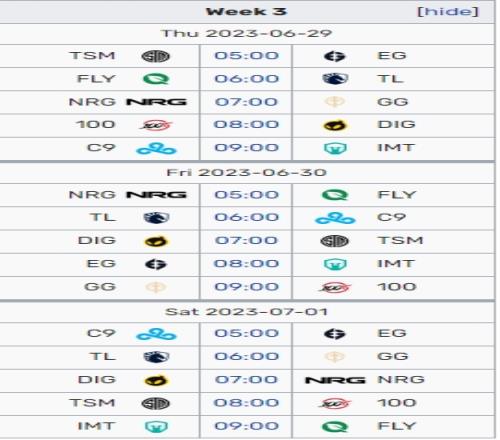Open the Saturday 08:00 TSM vs 100 time link
The height and width of the screenshot is (440, 500).
246,403
